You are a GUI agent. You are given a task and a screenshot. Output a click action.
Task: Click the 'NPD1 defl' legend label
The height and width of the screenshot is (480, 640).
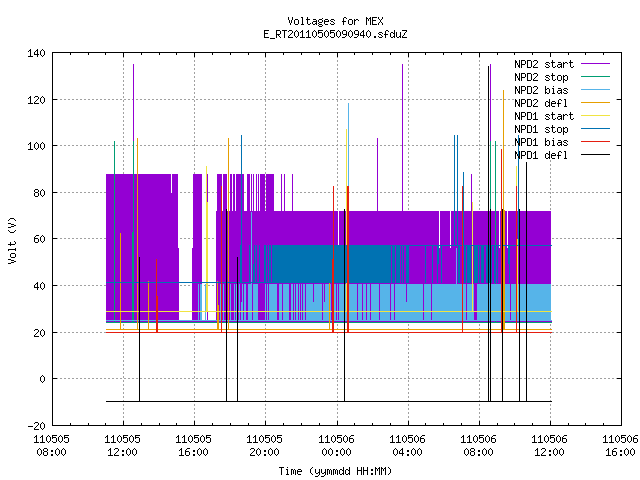pyautogui.click(x=541, y=156)
